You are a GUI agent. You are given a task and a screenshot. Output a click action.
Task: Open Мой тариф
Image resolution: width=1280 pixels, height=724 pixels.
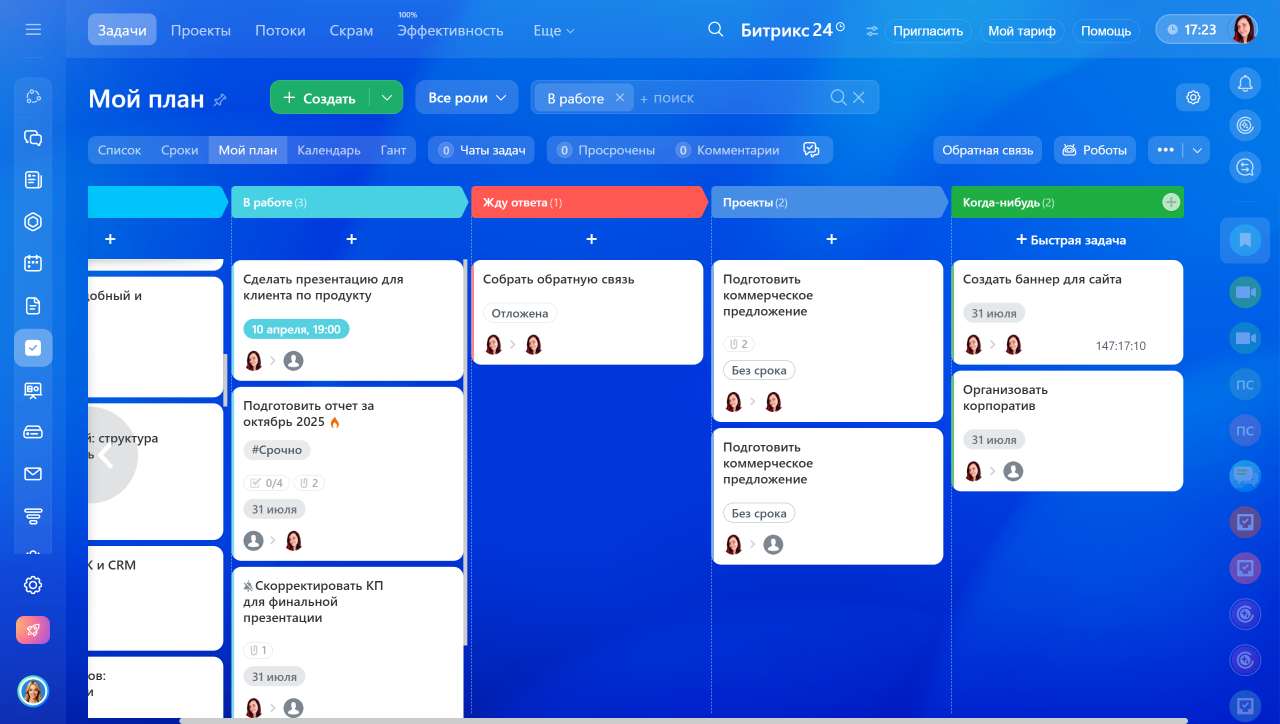click(x=1022, y=31)
